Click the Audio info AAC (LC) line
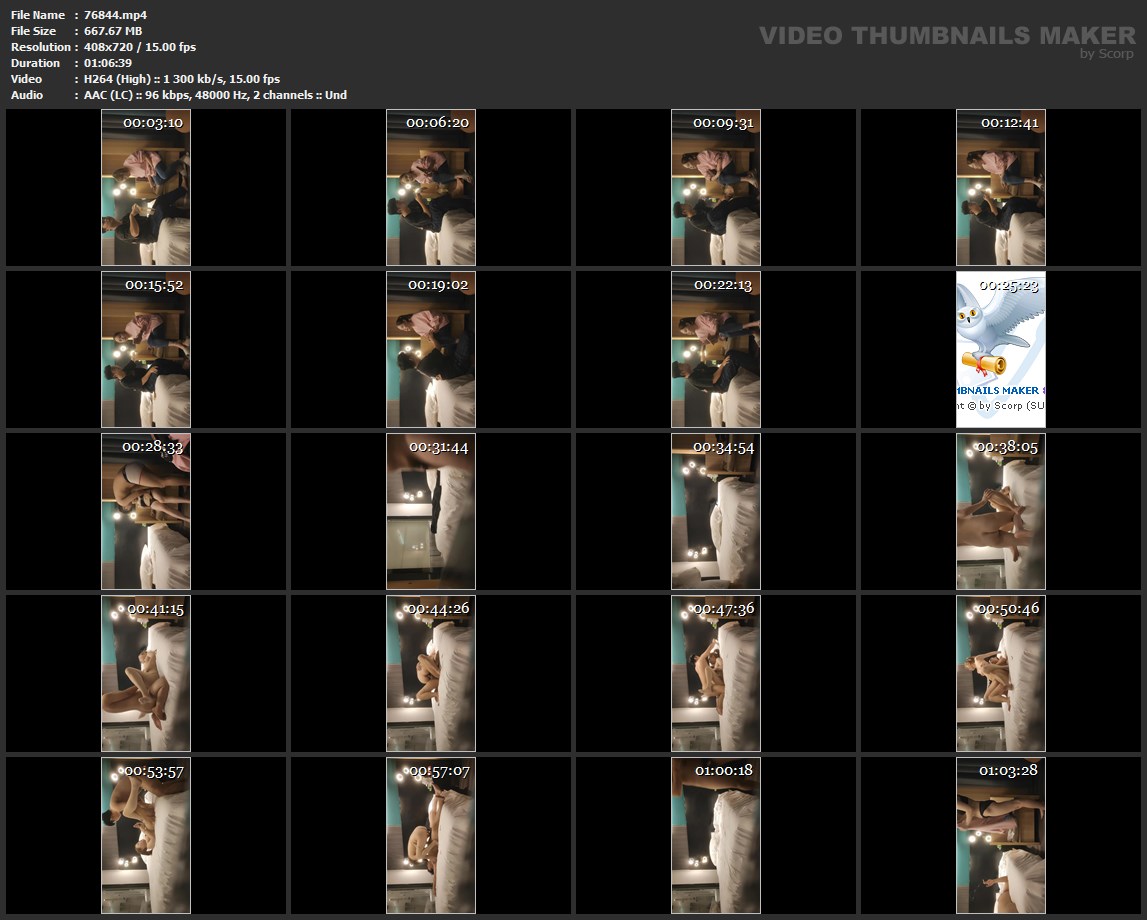 point(215,95)
